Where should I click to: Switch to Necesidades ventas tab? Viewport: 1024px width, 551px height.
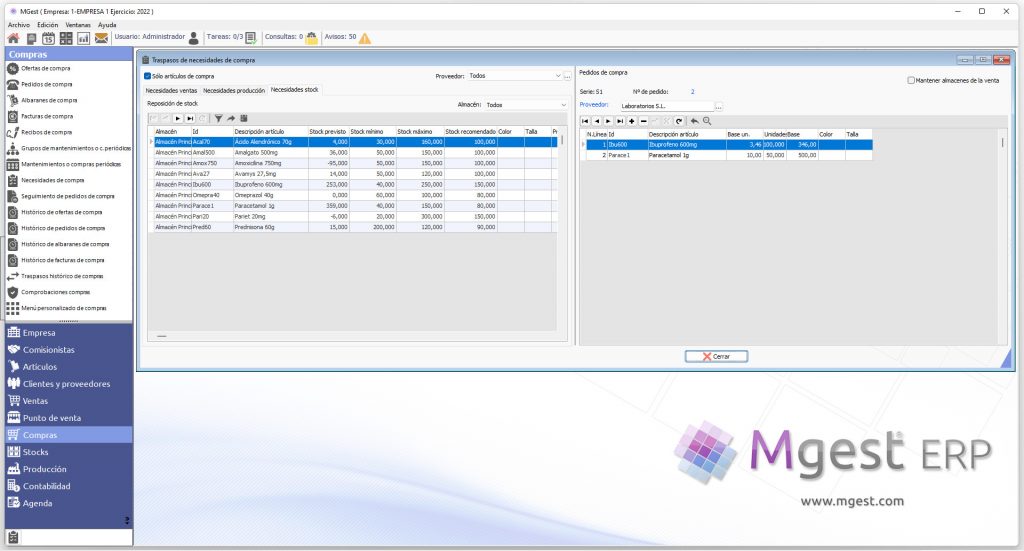(171, 91)
